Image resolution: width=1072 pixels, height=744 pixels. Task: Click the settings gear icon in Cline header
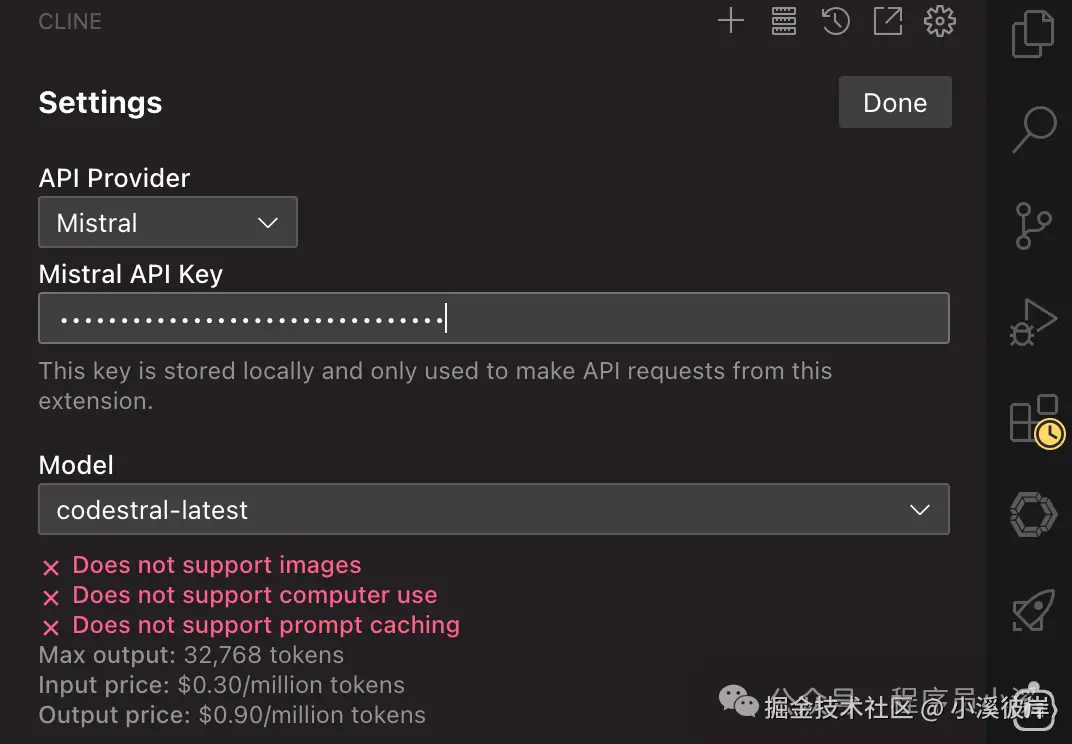click(x=940, y=21)
